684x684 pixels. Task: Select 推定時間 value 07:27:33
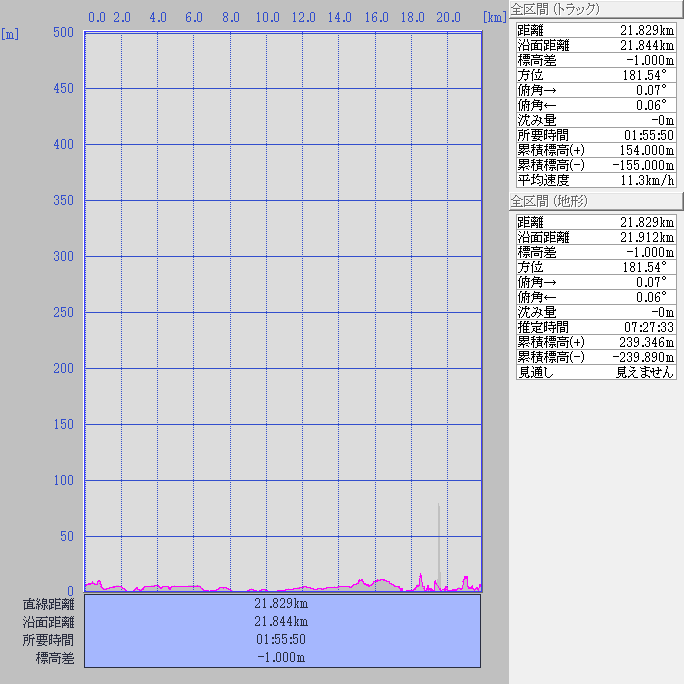(x=649, y=327)
